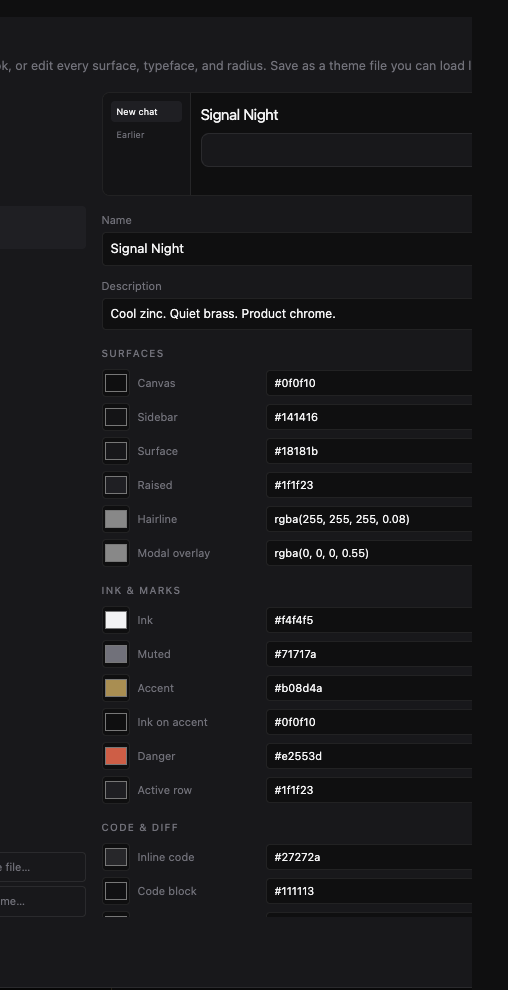Edit the Modal overlay rgba value

[369, 554]
